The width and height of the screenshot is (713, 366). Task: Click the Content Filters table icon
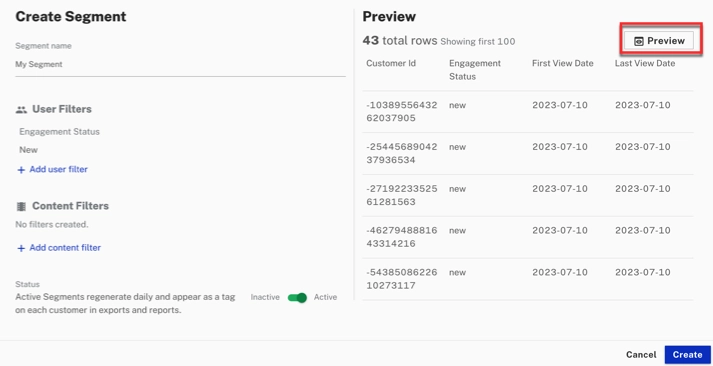[x=21, y=206]
